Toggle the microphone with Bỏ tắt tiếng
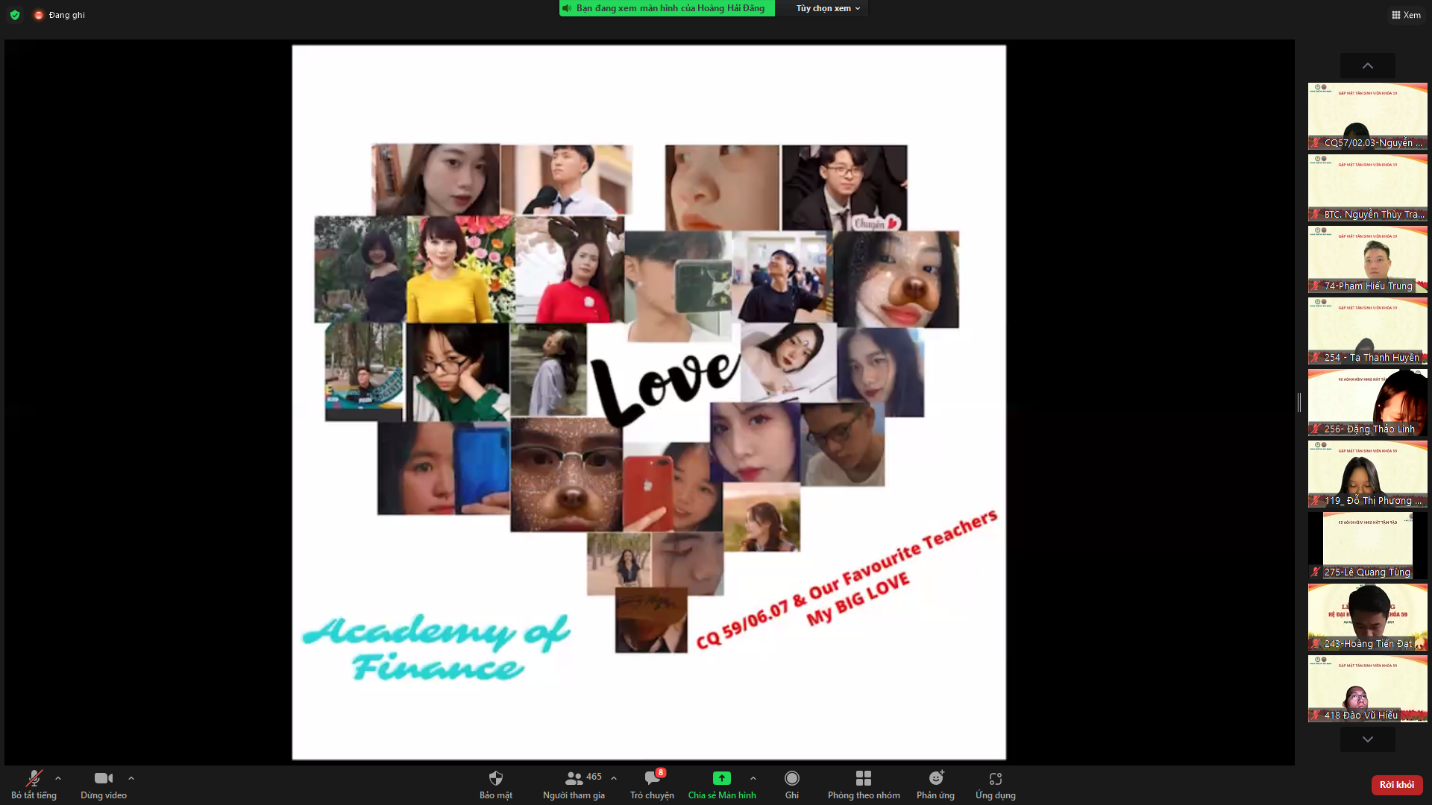 pos(34,779)
